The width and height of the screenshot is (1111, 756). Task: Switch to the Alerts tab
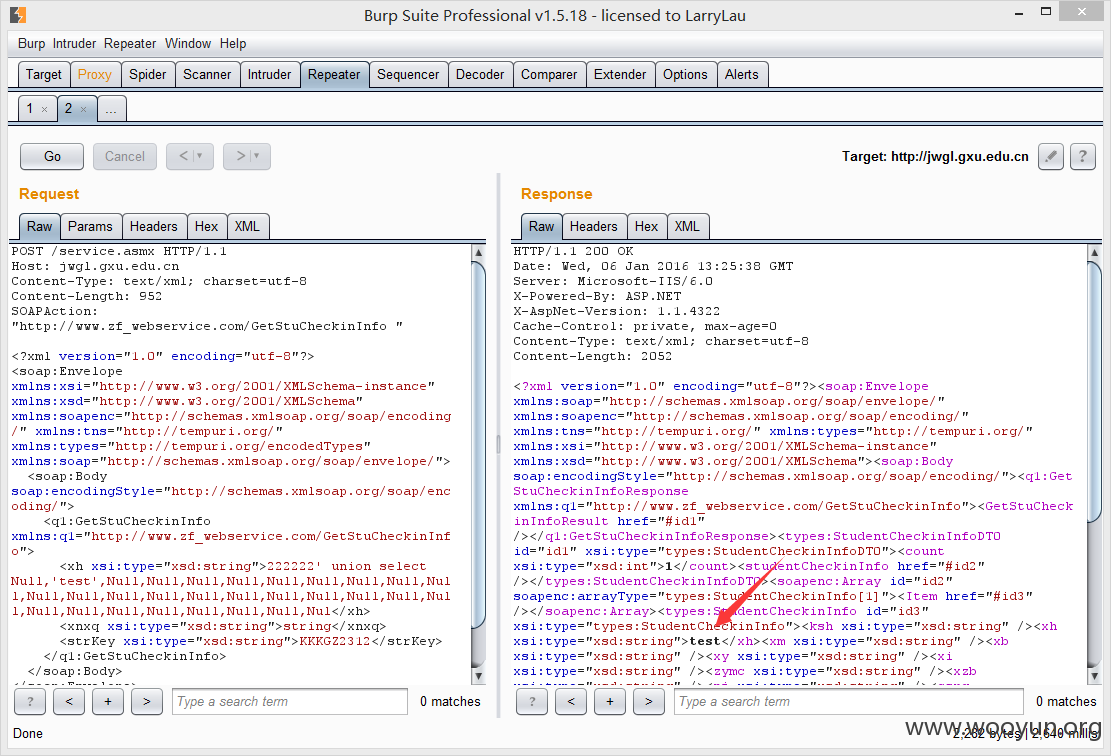[x=742, y=74]
